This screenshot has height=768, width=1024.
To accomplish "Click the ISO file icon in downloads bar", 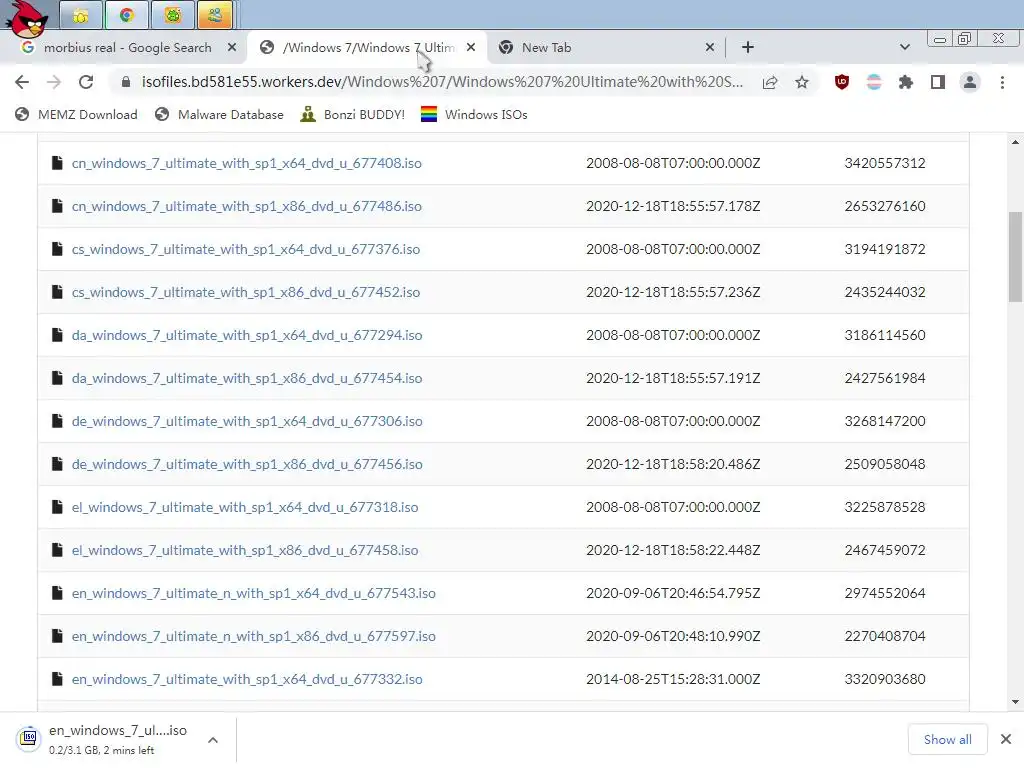I will pyautogui.click(x=29, y=738).
